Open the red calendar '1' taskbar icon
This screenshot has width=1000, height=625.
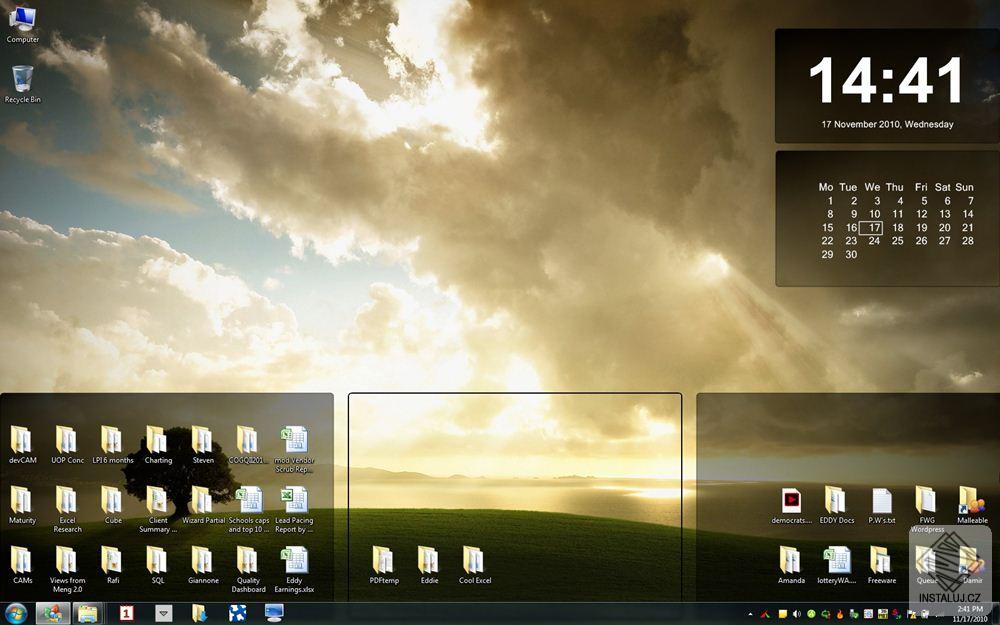point(126,614)
